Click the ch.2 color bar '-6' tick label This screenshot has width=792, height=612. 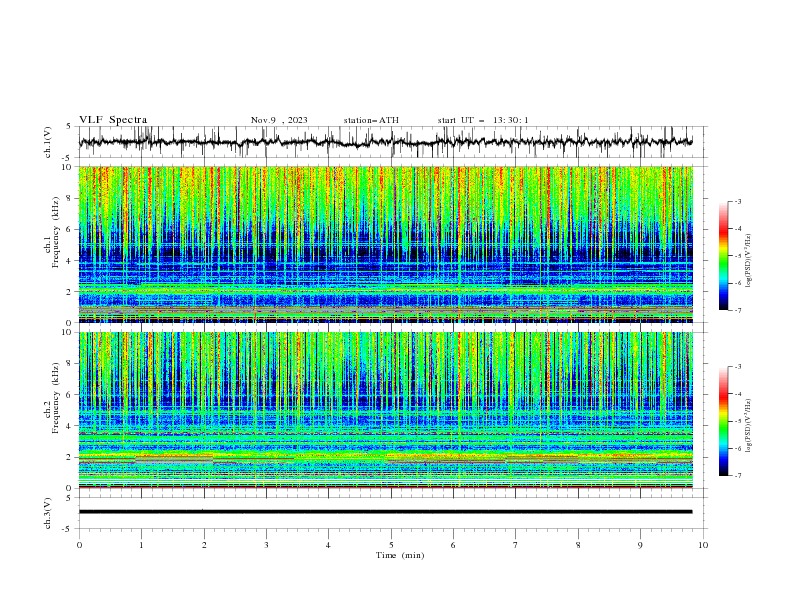point(738,448)
